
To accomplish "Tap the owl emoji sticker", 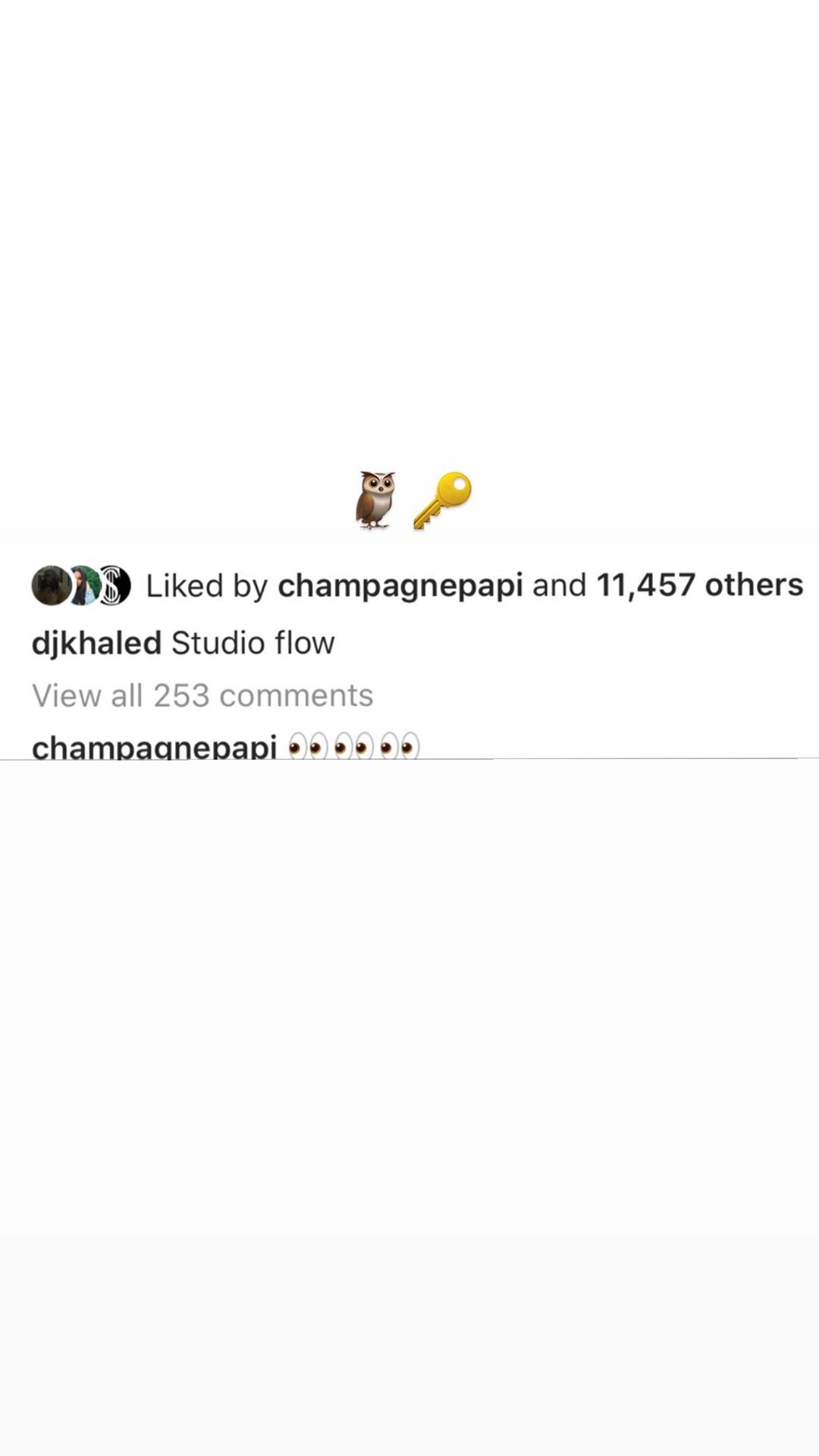I will point(375,499).
